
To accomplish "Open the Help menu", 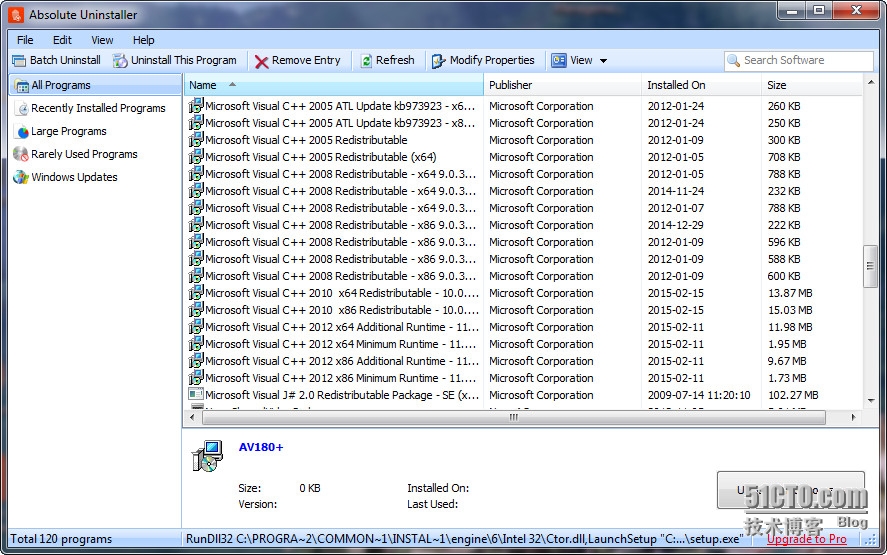I will 144,40.
